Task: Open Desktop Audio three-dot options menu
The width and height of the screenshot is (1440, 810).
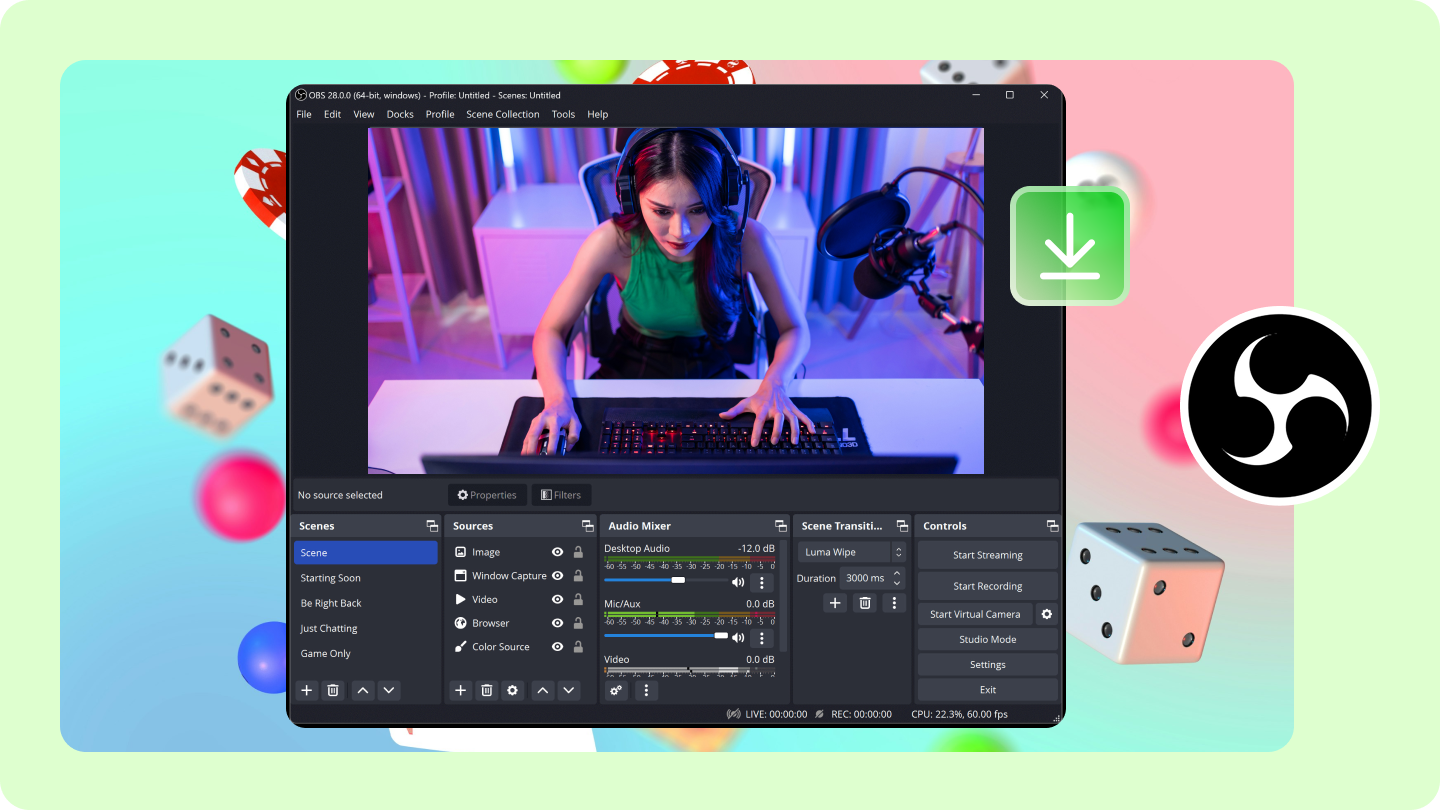Action: coord(761,582)
